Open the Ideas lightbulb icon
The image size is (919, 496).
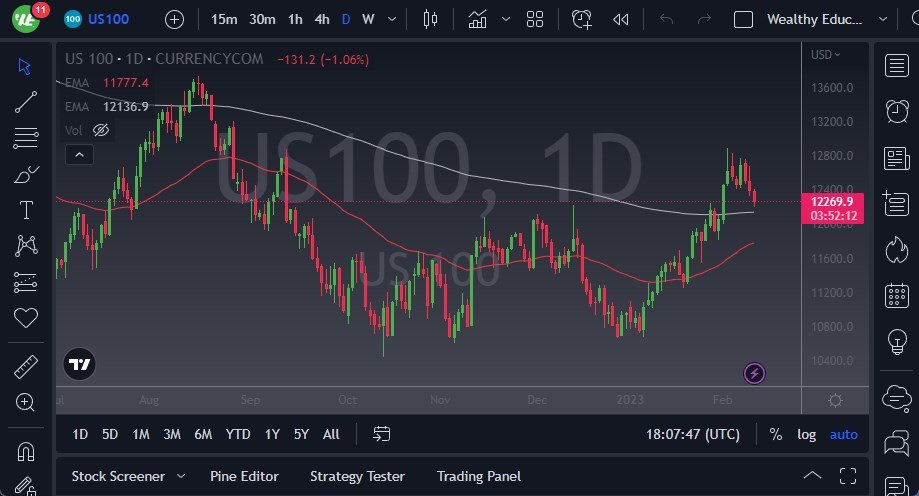pyautogui.click(x=897, y=342)
